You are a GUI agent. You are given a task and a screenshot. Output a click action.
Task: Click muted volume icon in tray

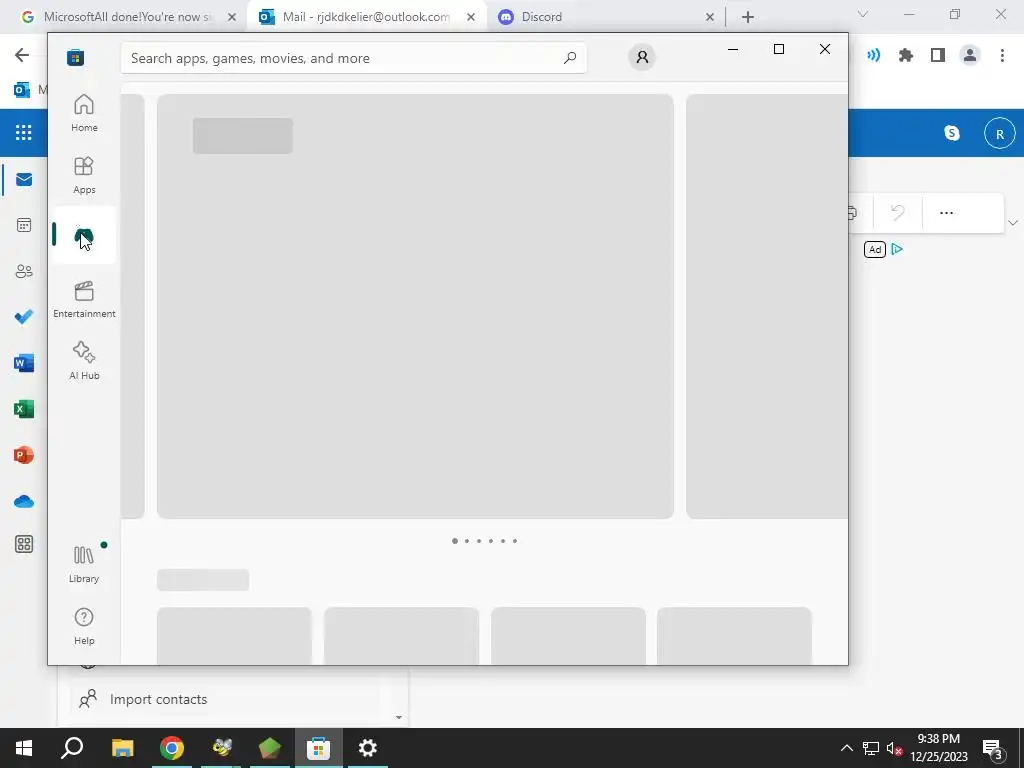pyautogui.click(x=893, y=748)
